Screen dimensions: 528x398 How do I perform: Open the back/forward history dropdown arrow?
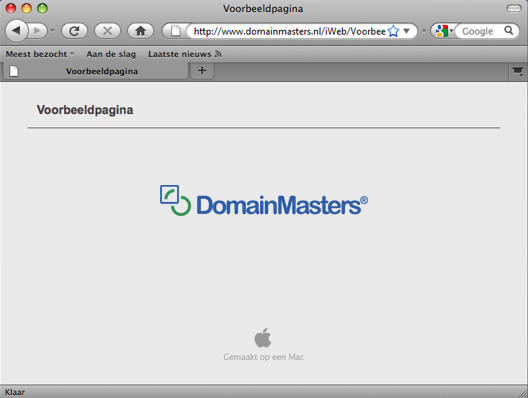(x=53, y=31)
